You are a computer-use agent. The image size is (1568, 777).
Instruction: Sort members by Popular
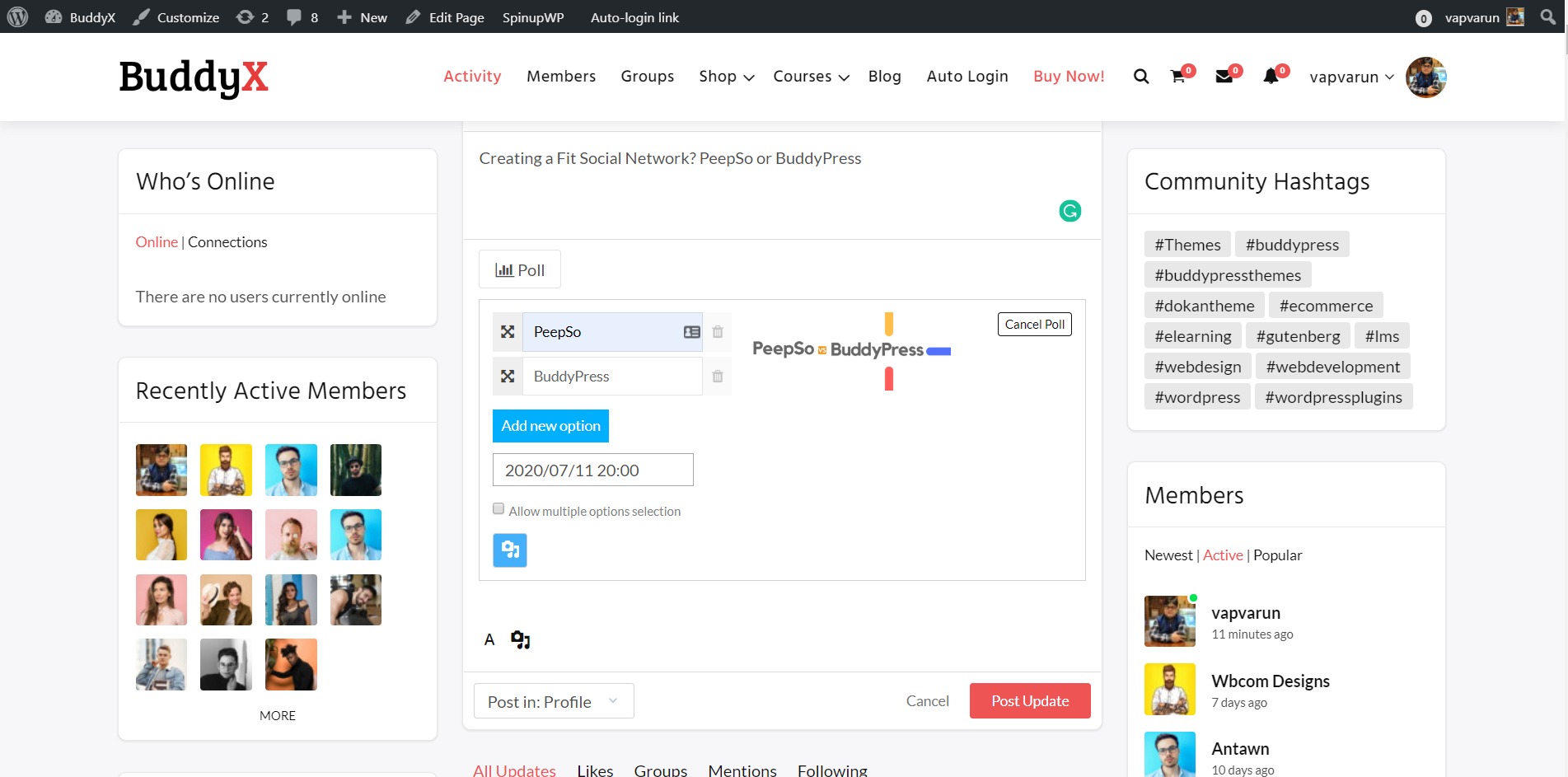(1278, 555)
